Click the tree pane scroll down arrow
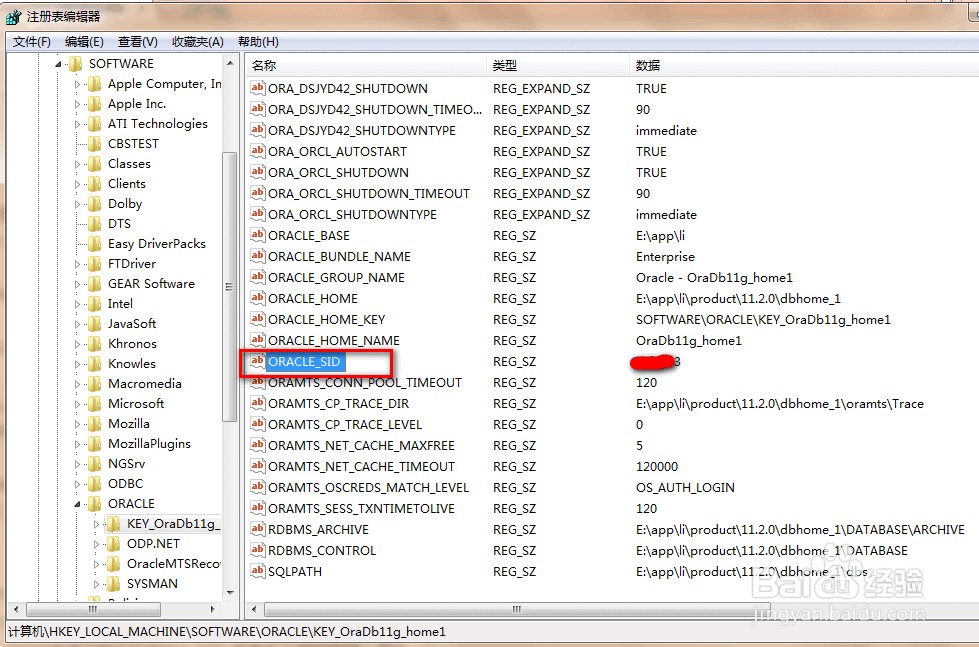 point(230,593)
